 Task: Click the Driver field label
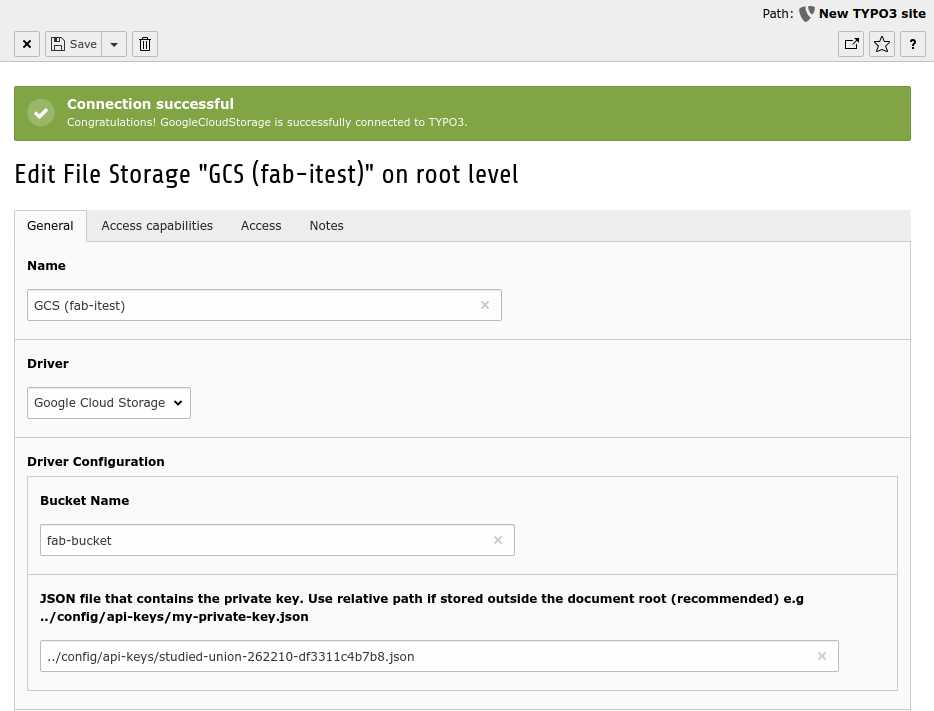(x=48, y=364)
